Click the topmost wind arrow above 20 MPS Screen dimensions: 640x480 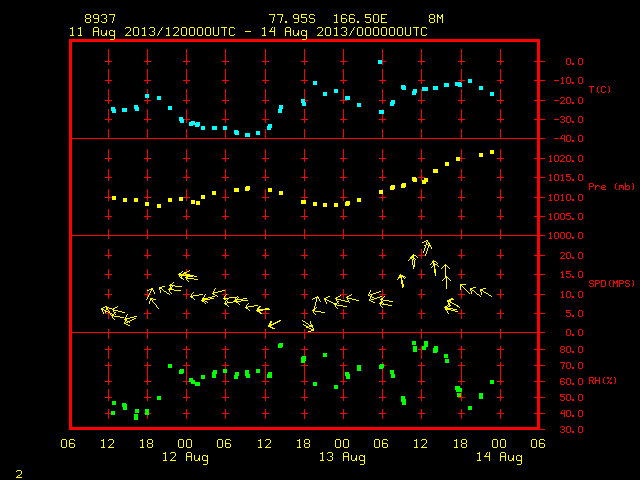click(x=426, y=247)
